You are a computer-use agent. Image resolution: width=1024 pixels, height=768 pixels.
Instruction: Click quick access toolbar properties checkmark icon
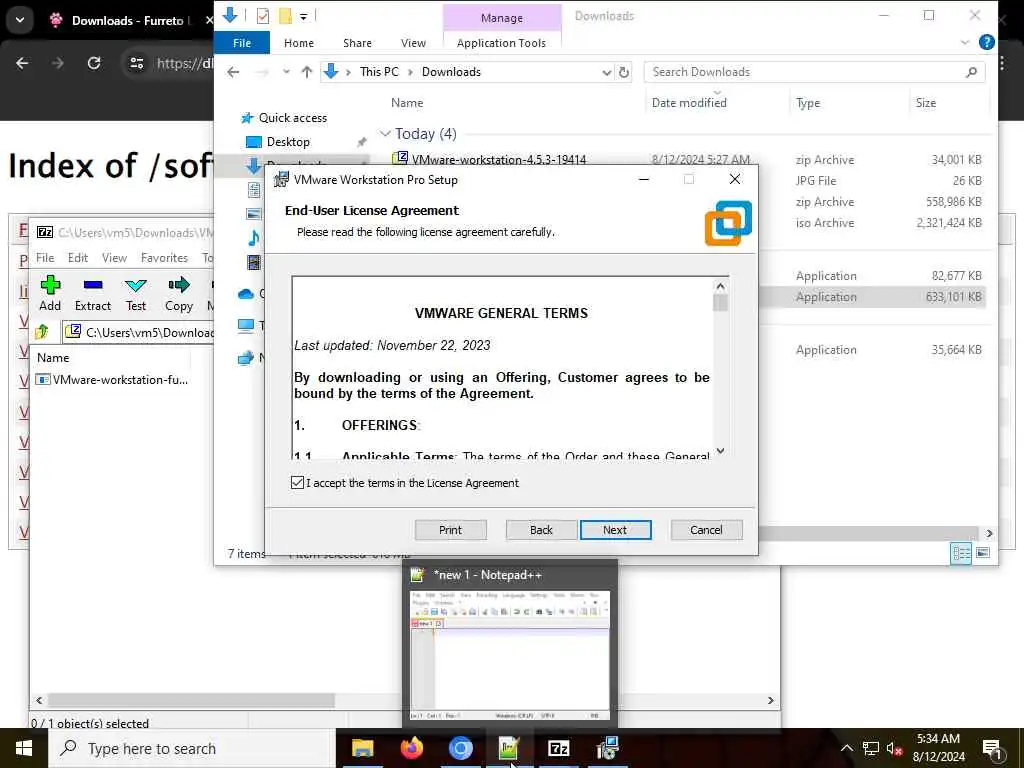click(x=263, y=16)
